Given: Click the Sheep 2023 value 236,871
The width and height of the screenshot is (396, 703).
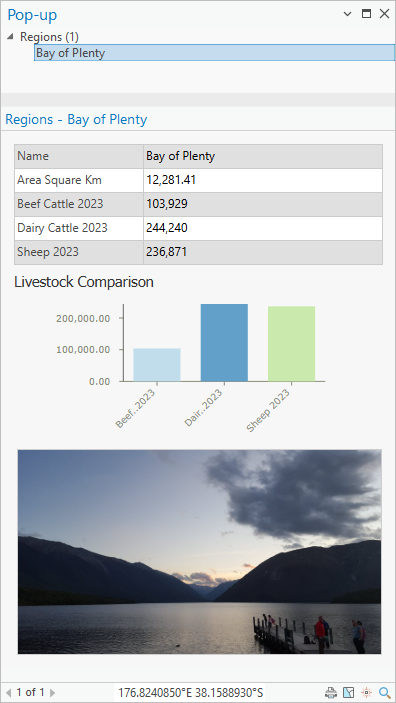Looking at the screenshot, I should click(166, 252).
